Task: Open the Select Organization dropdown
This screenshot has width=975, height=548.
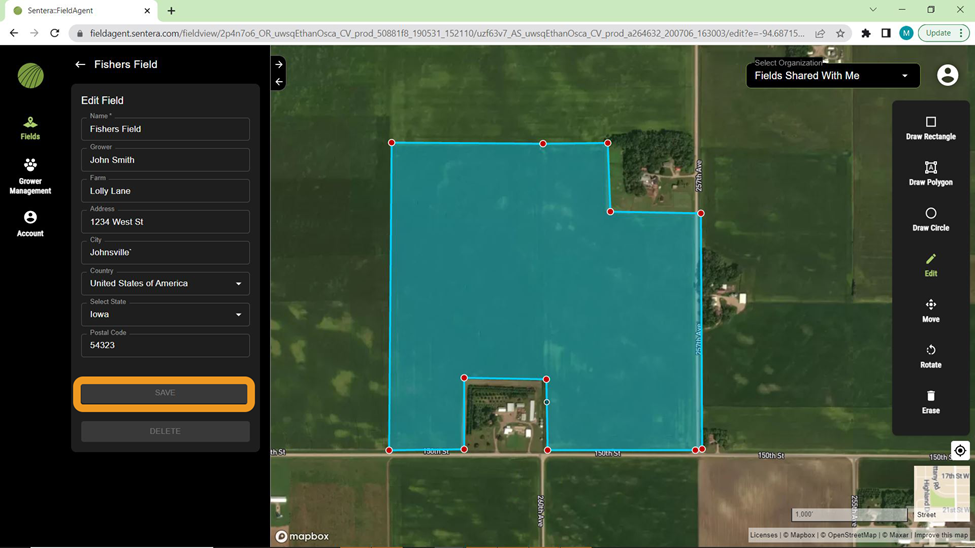Action: [x=832, y=76]
